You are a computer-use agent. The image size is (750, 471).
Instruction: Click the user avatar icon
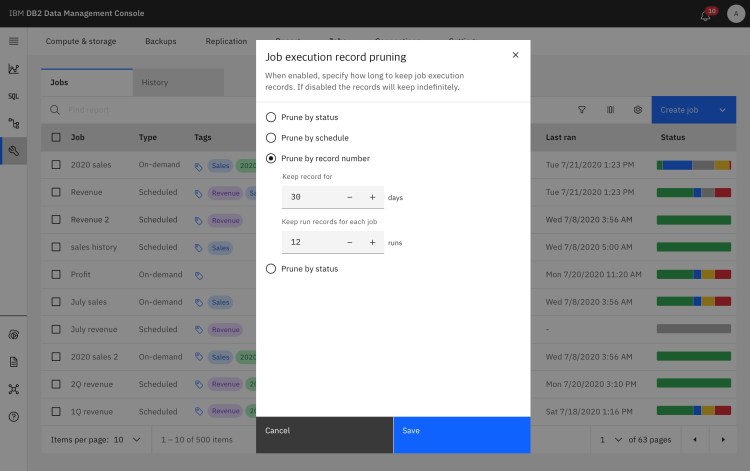(x=735, y=14)
